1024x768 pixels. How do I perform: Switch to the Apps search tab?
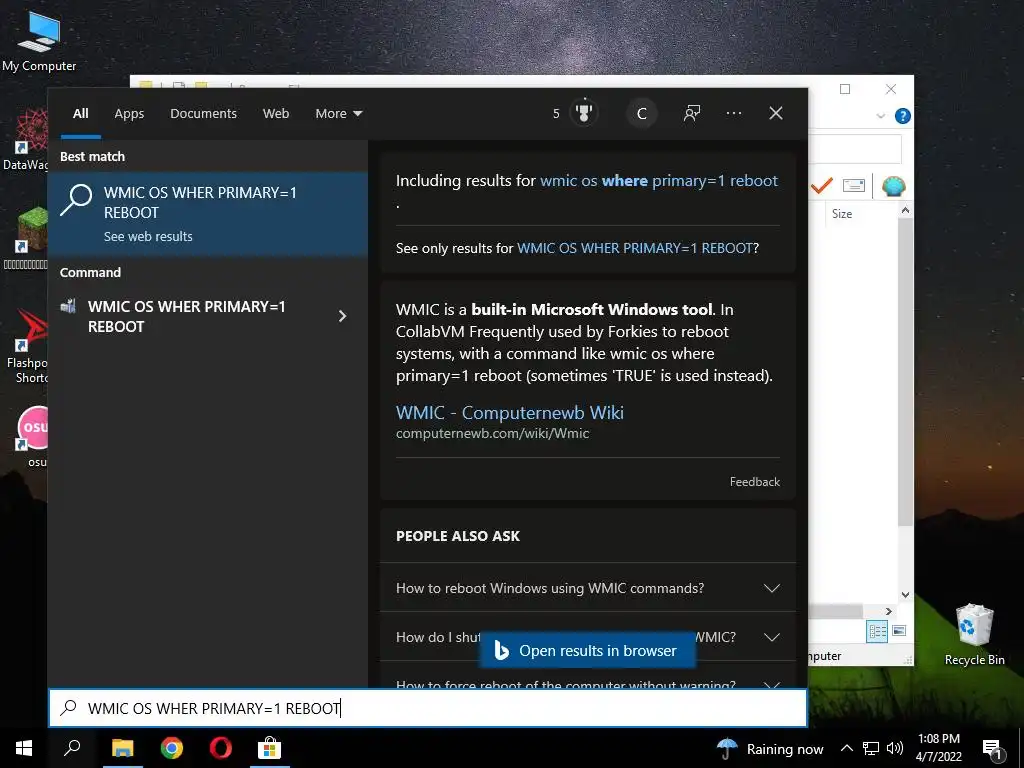pos(129,114)
